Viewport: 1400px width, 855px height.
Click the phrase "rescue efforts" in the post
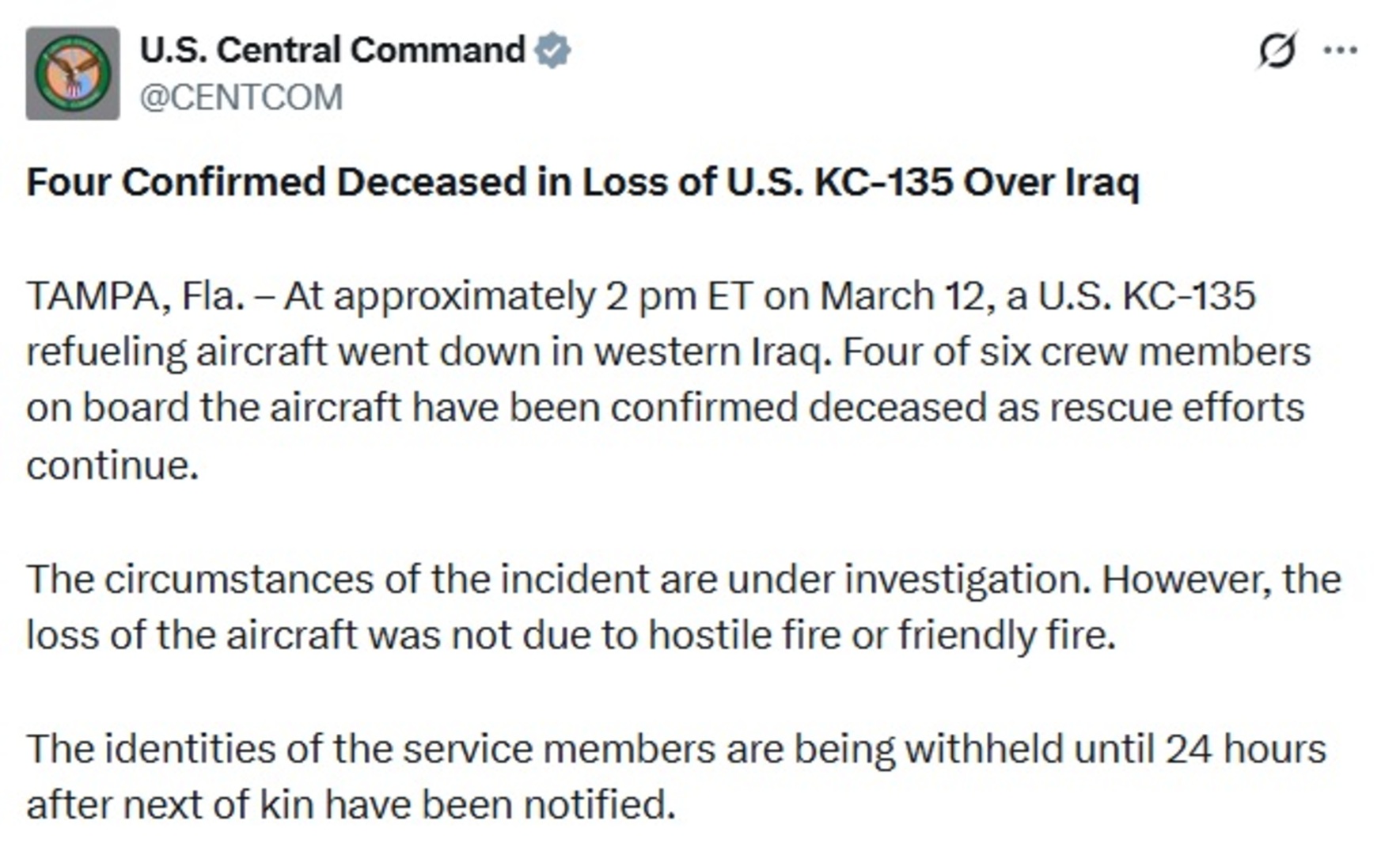pos(1176,408)
